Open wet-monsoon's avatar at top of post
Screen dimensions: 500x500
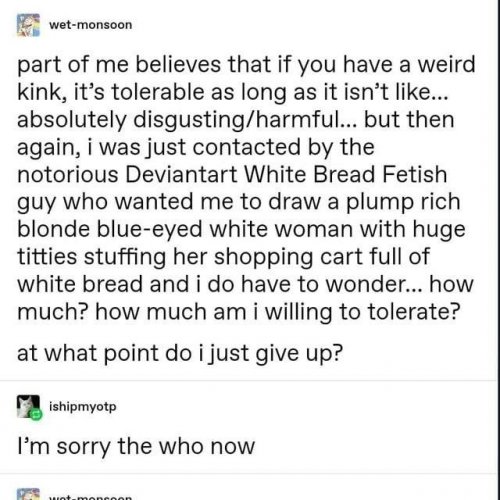coord(28,25)
